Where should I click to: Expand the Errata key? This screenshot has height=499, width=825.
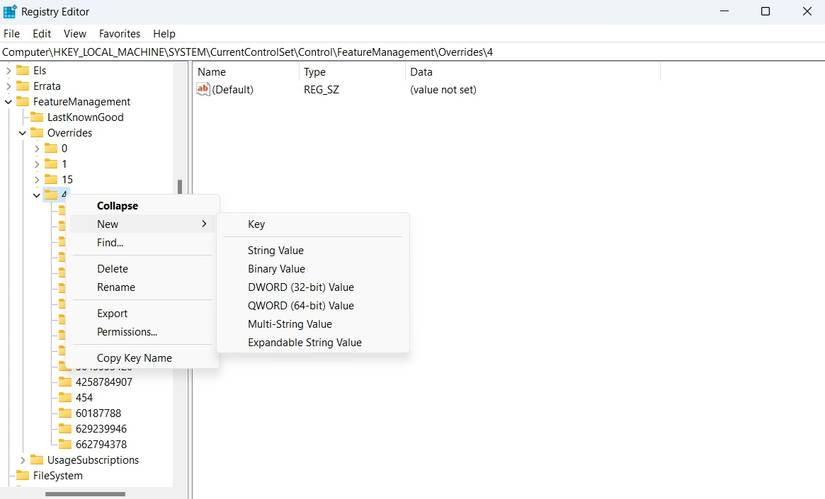(8, 86)
